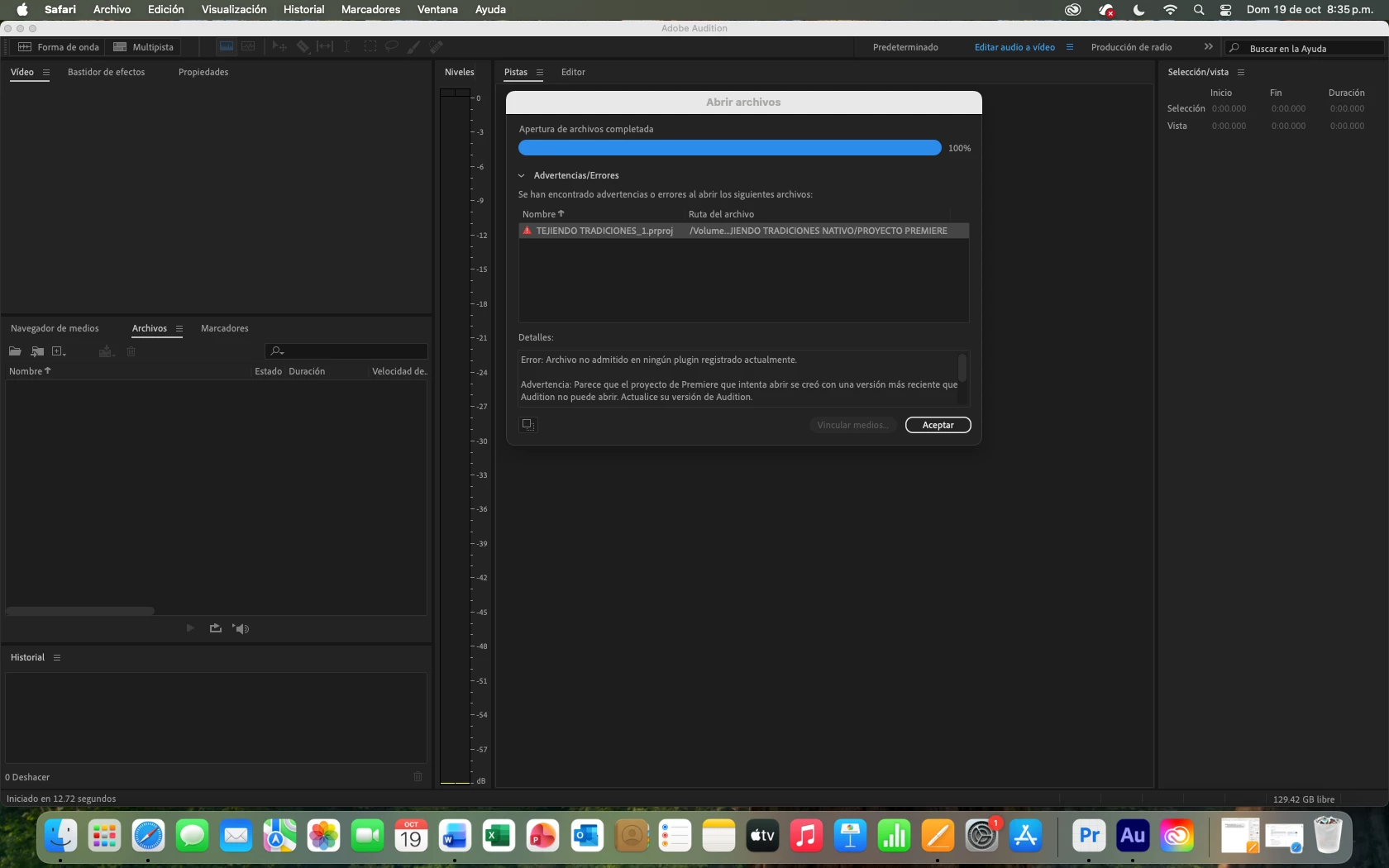
Task: Select the Lasso Selection tool
Action: click(391, 47)
